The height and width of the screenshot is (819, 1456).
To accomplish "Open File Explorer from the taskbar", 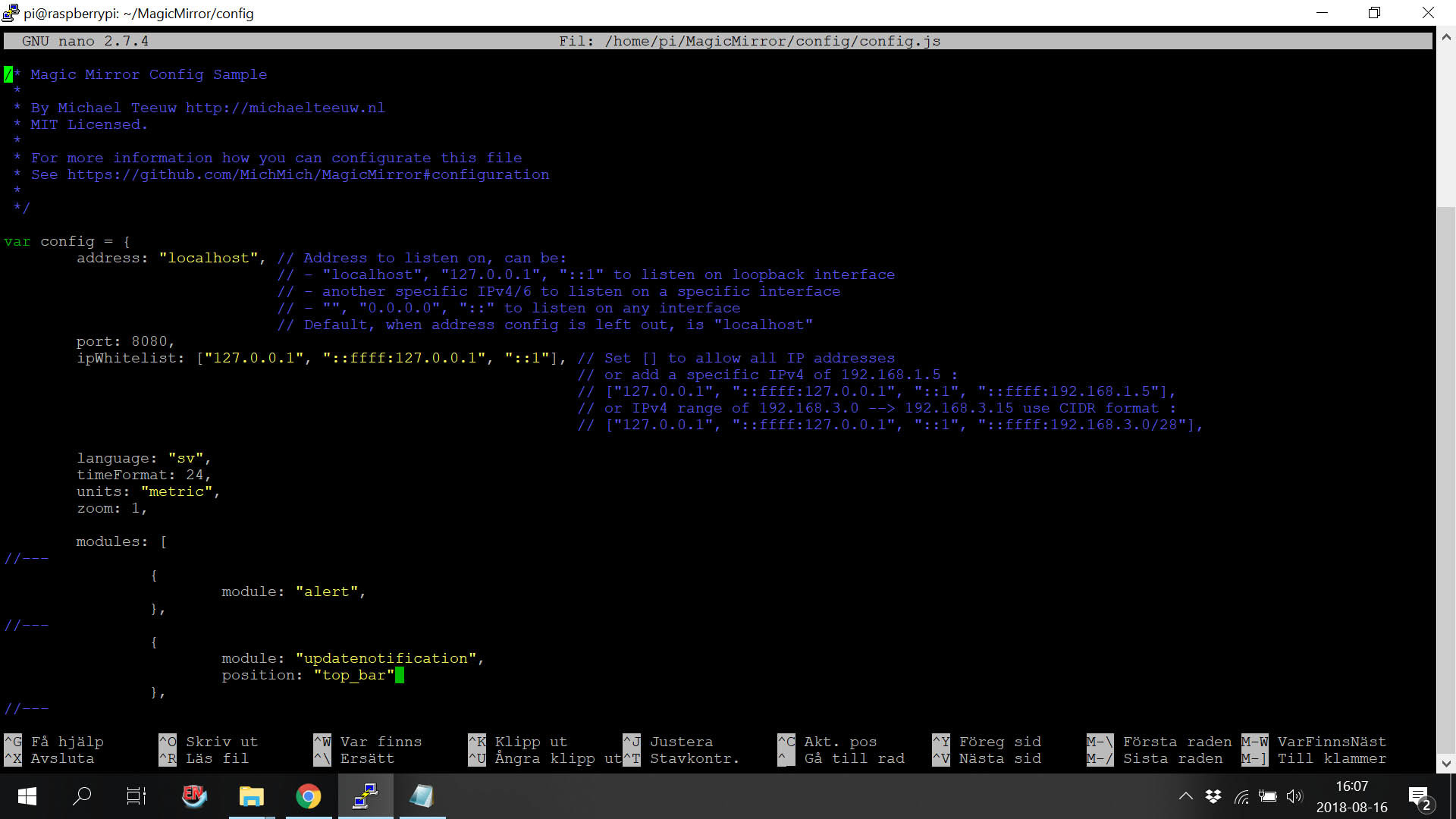I will pos(251,796).
